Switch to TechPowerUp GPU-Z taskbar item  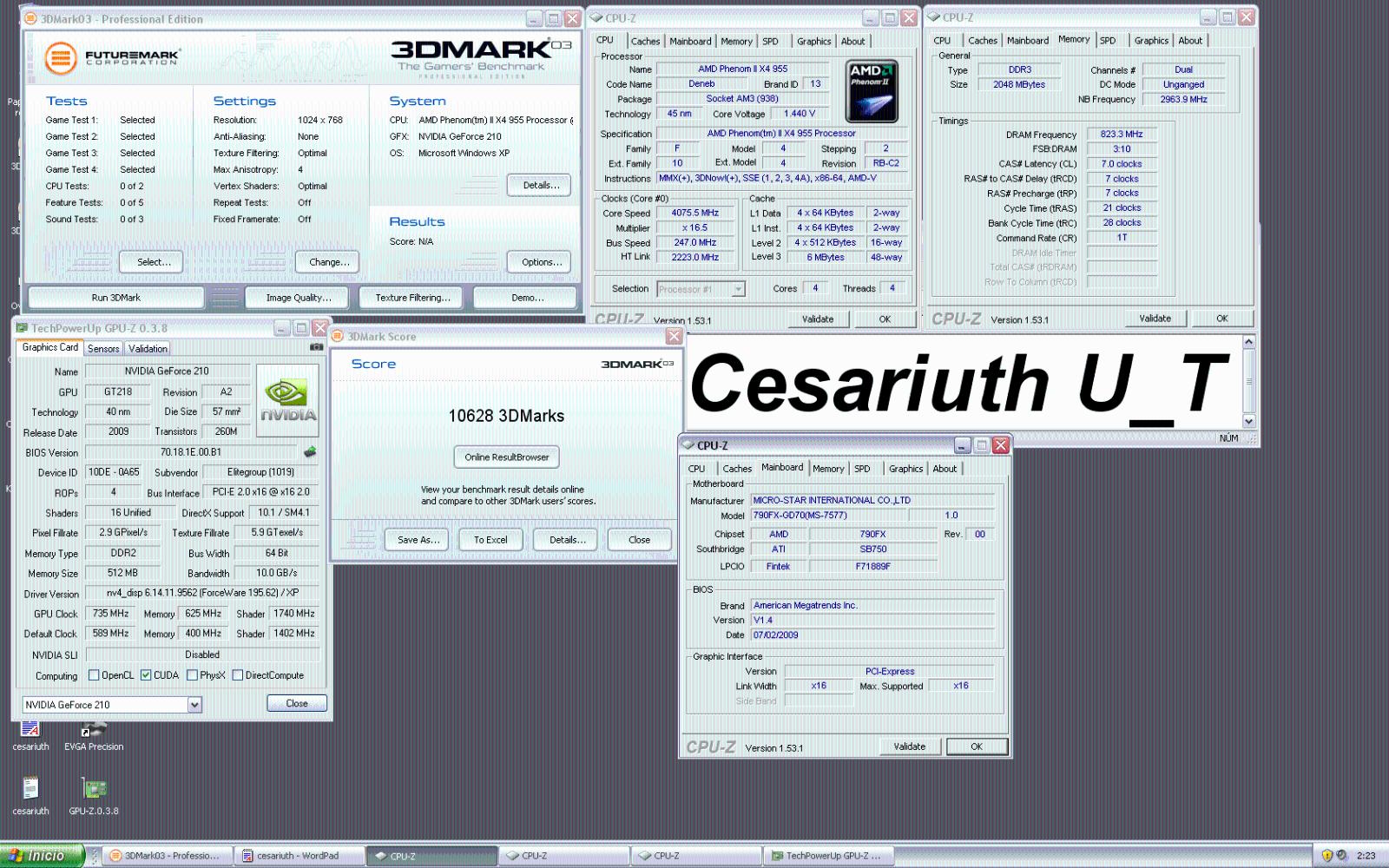[x=827, y=856]
